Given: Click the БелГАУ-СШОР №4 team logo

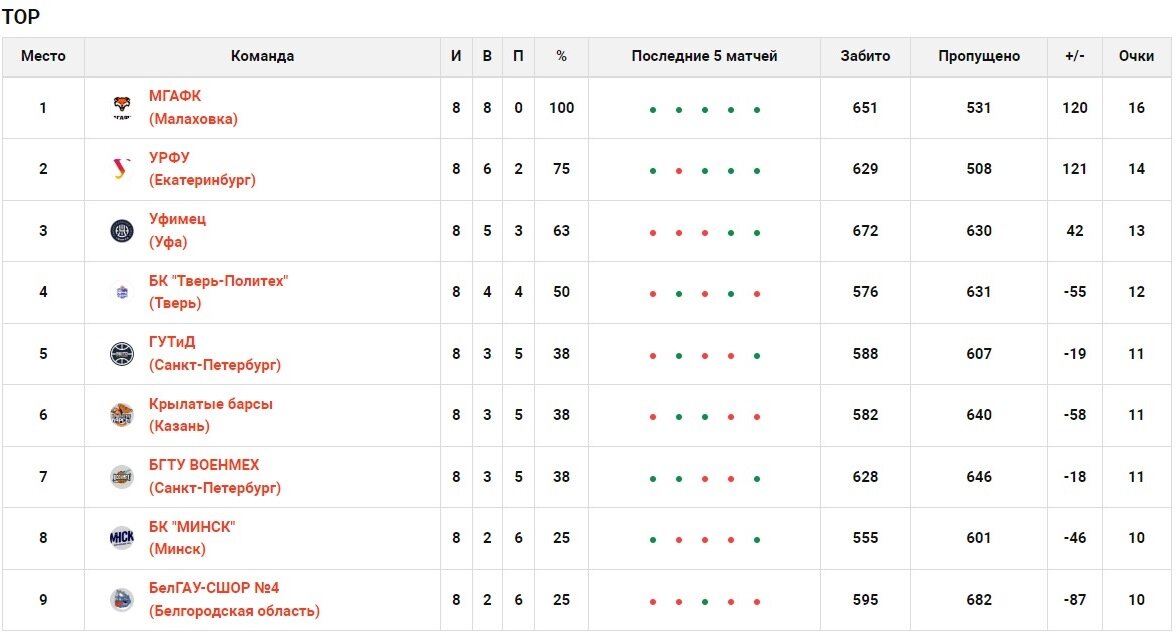Looking at the screenshot, I should coord(122,599).
